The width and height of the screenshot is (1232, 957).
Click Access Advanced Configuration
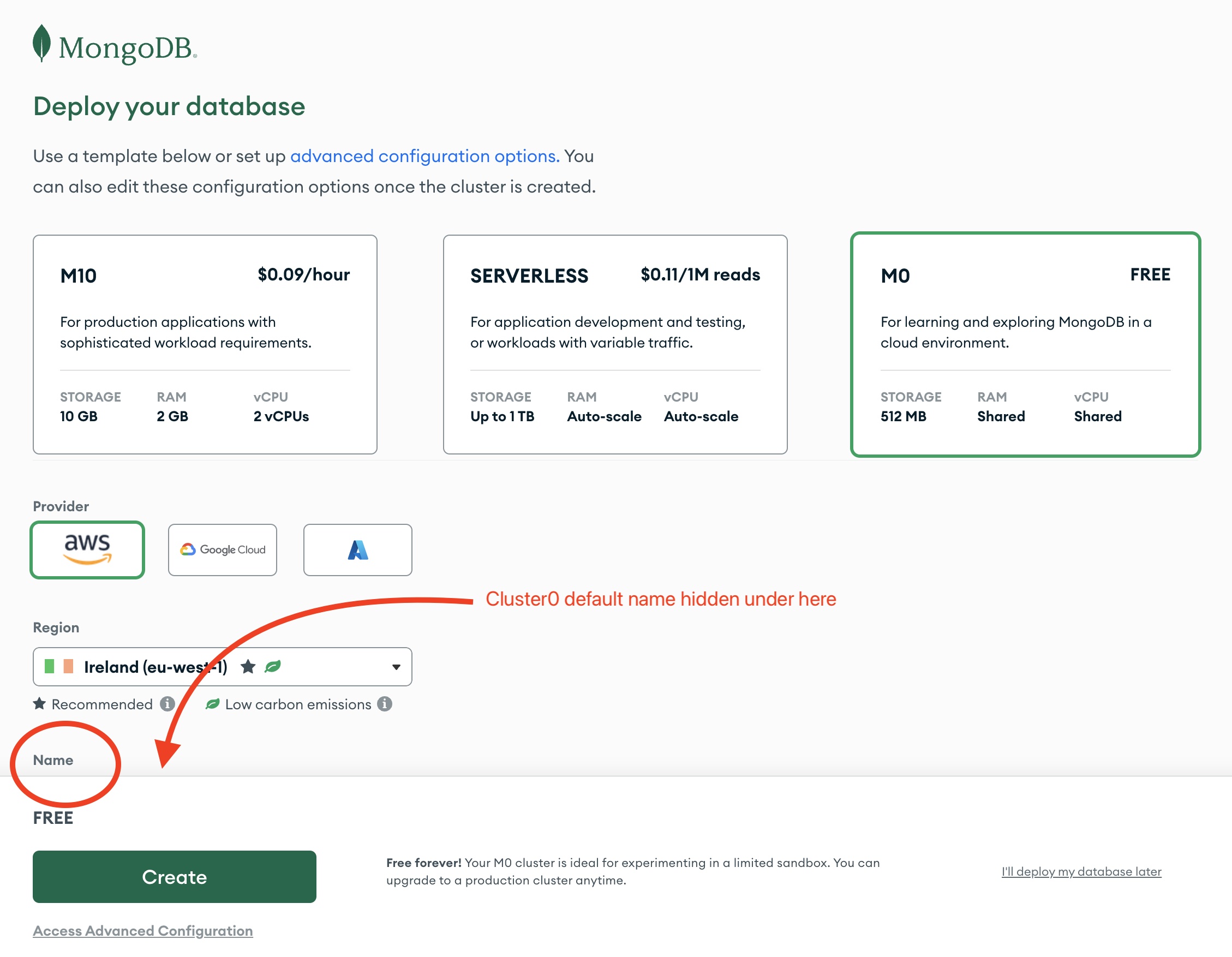pos(143,930)
